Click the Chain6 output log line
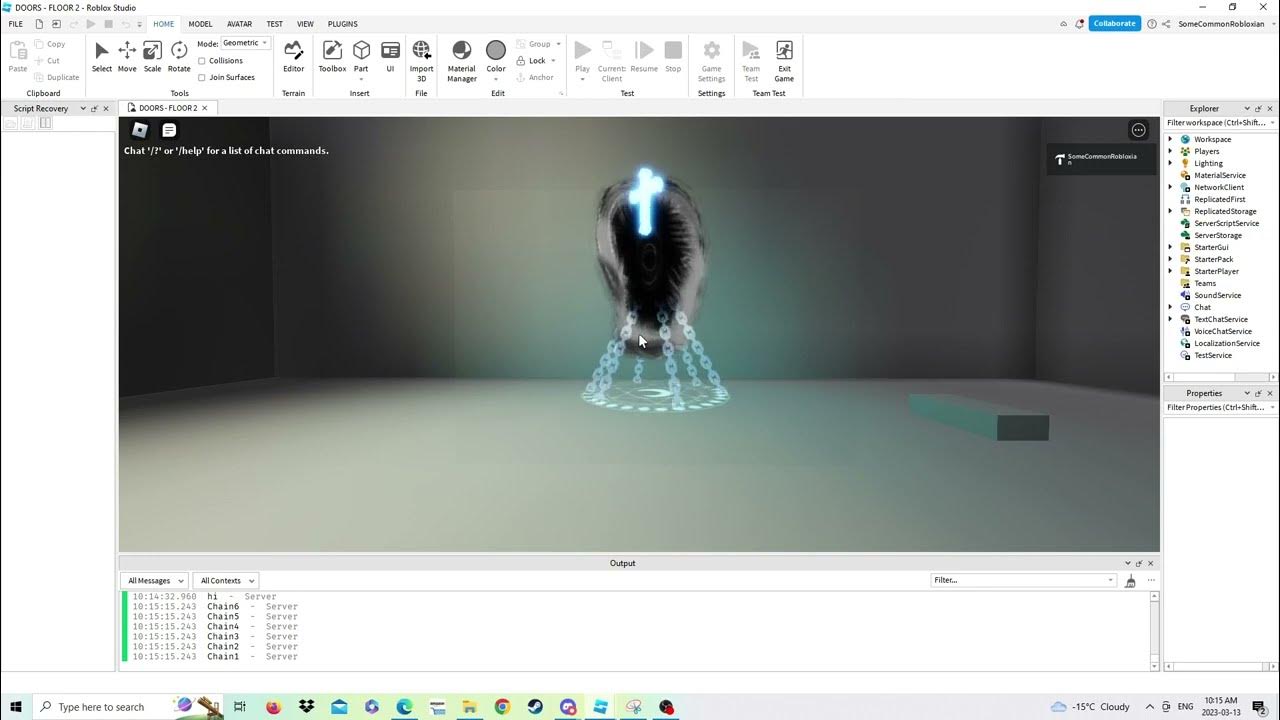This screenshot has width=1280, height=720. tap(214, 607)
